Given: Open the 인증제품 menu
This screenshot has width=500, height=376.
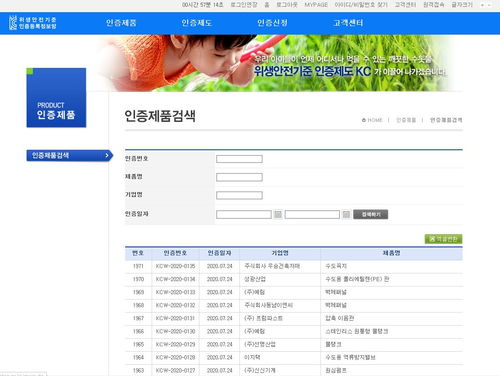Looking at the screenshot, I should (121, 23).
